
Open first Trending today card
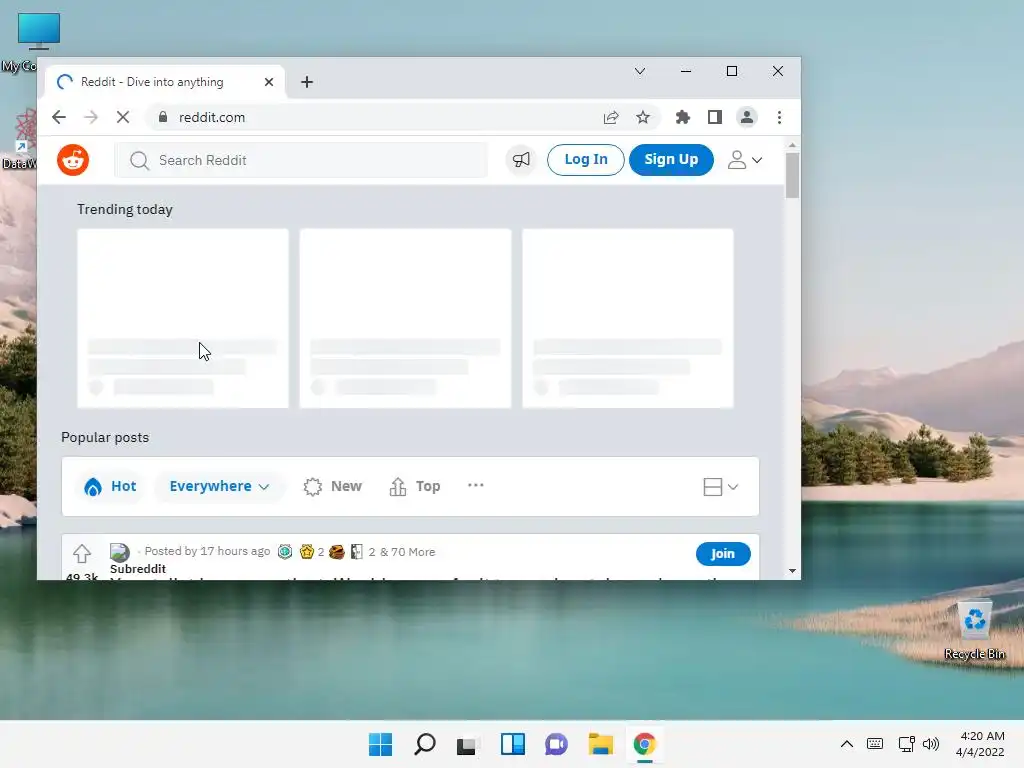[183, 319]
